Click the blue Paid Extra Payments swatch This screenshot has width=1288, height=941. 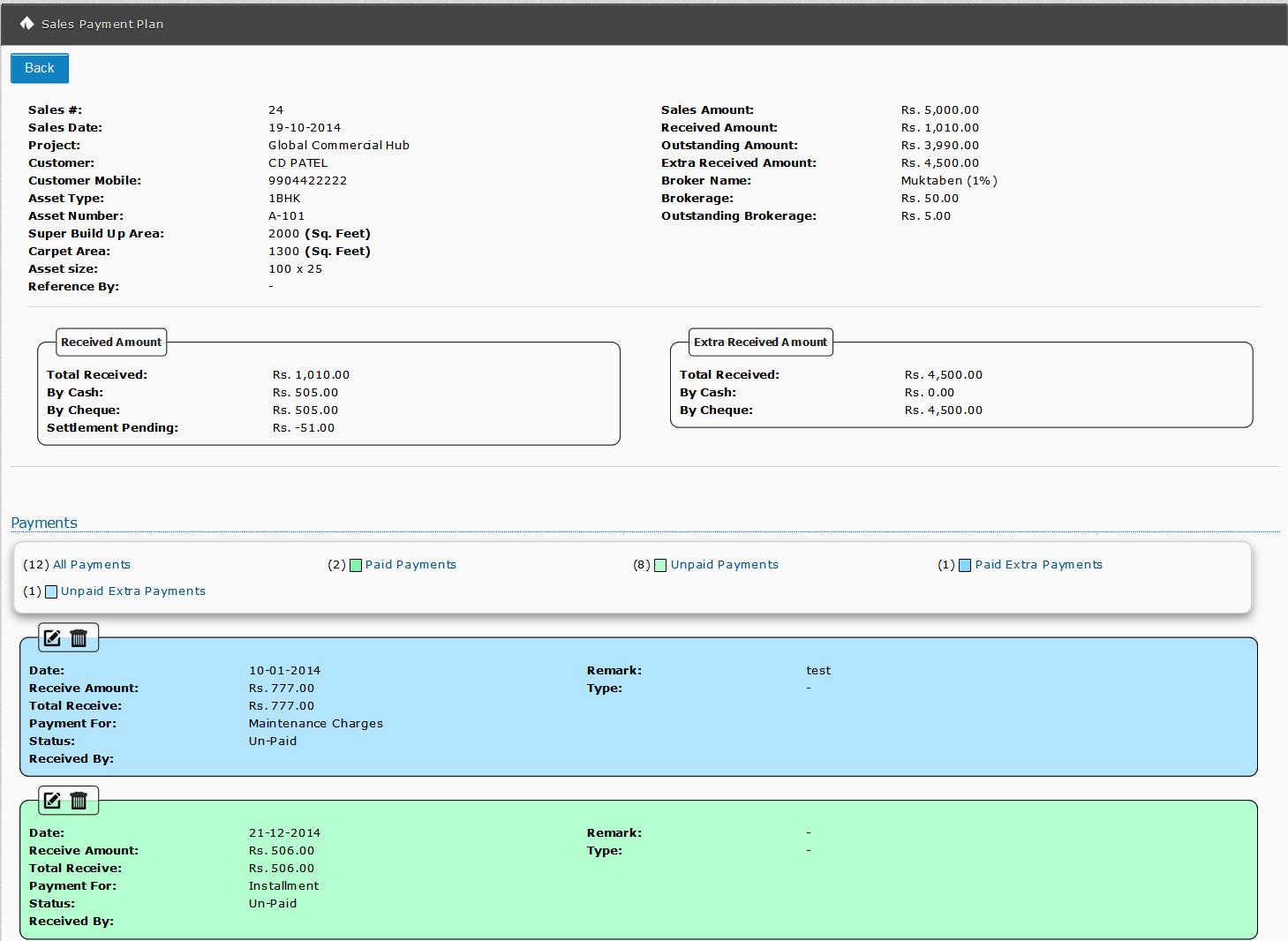[x=965, y=566]
